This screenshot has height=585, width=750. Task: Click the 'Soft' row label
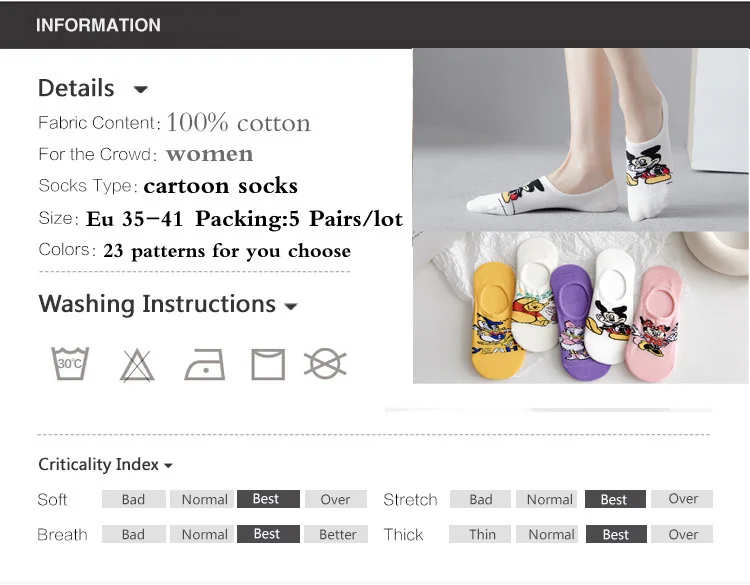pos(52,500)
